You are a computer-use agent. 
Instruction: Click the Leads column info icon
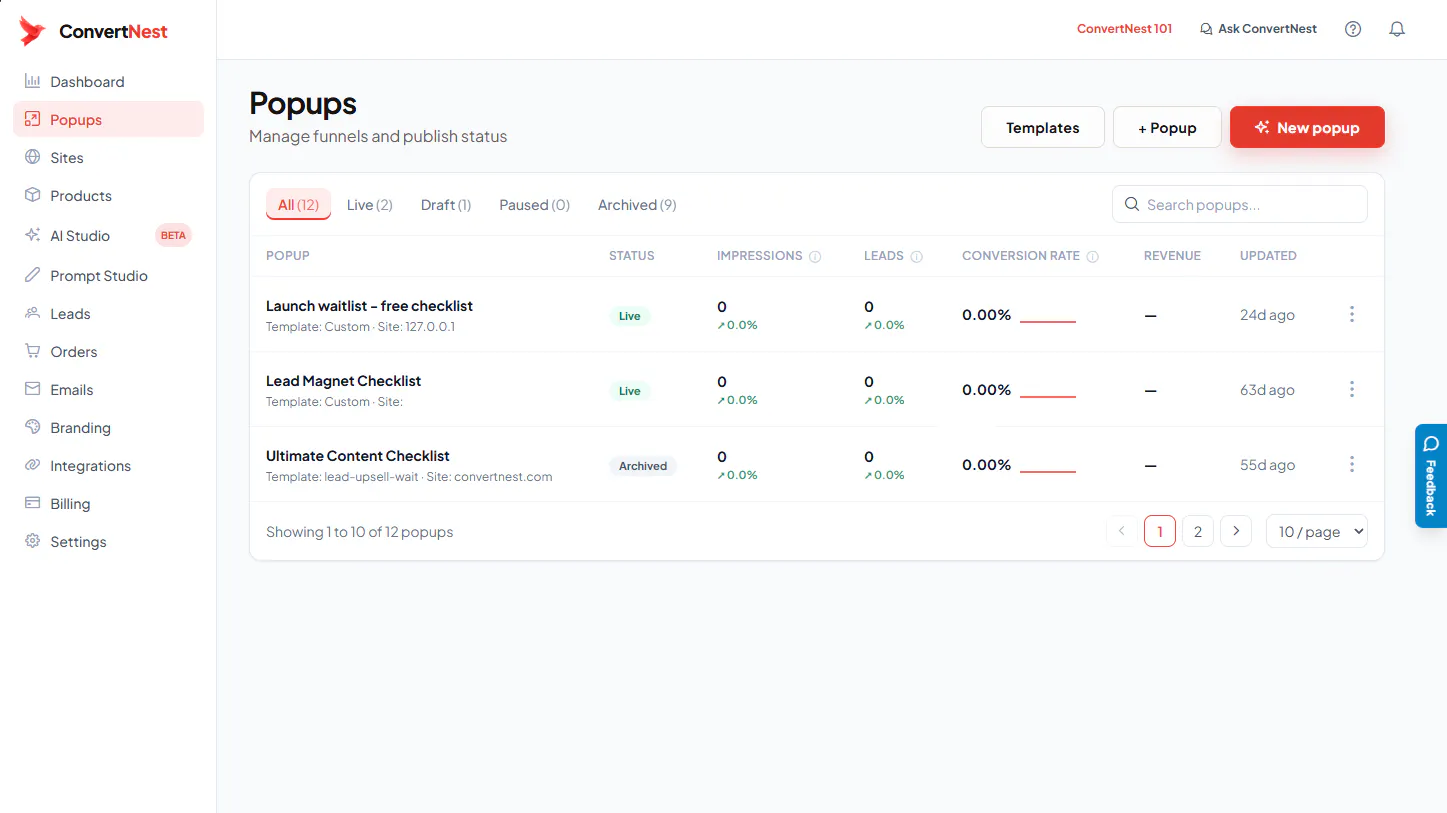coord(916,257)
